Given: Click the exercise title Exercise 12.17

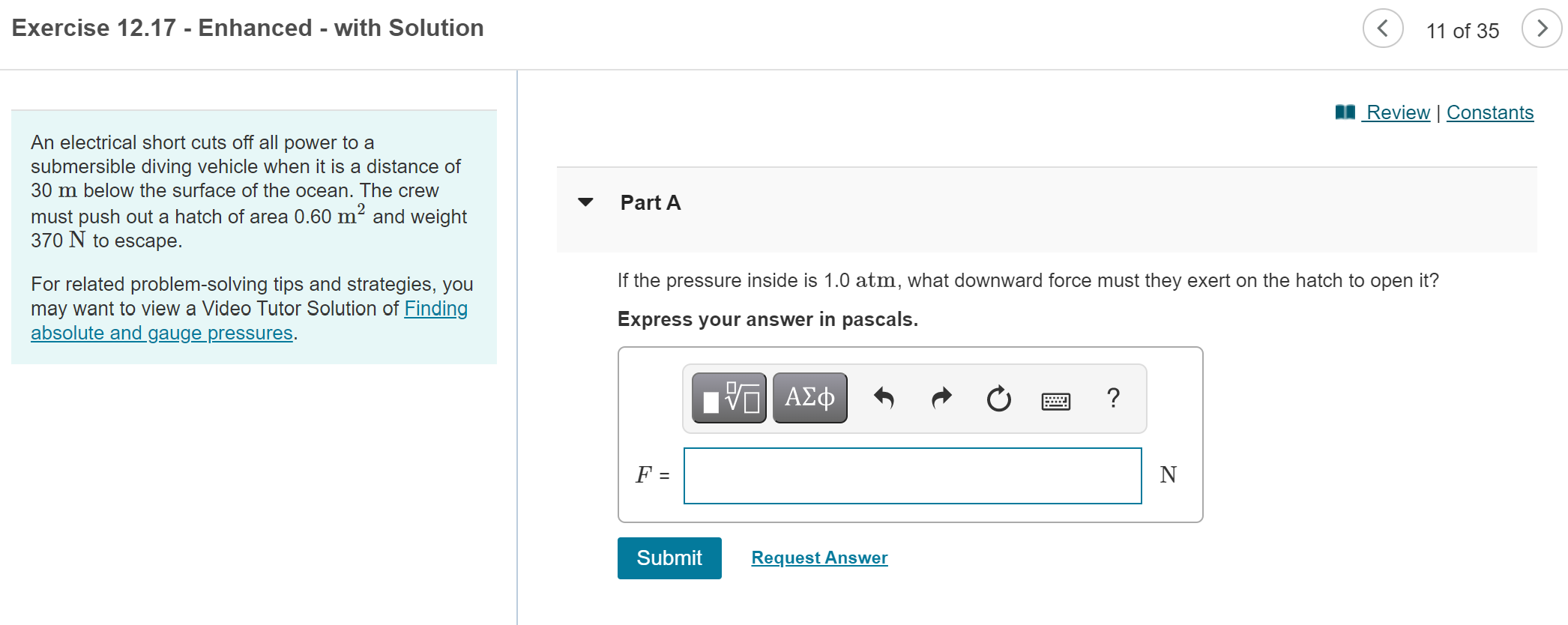Looking at the screenshot, I should tap(247, 28).
